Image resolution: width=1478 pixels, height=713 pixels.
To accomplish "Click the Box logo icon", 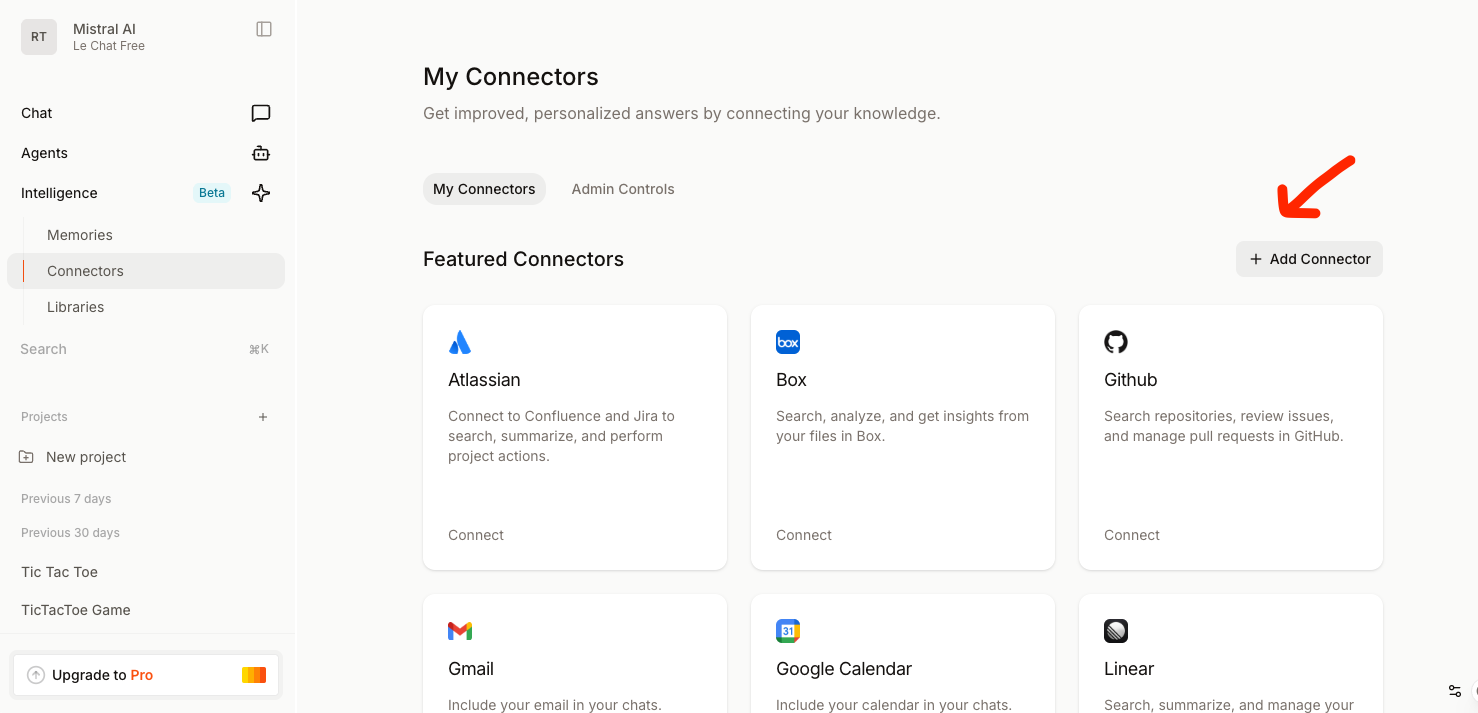I will pyautogui.click(x=788, y=341).
